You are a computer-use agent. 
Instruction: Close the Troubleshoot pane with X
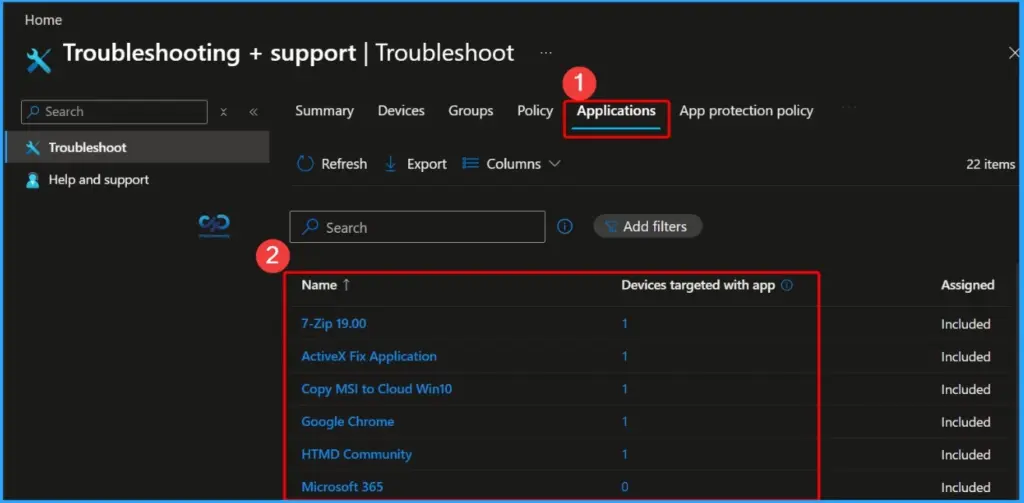pos(1014,53)
